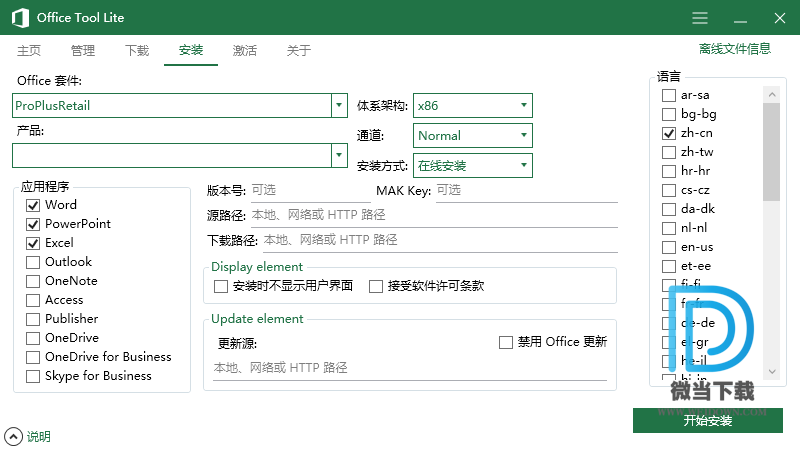800x450 pixels.
Task: Expand the 说明 circular arrow icon
Action: click(x=13, y=437)
